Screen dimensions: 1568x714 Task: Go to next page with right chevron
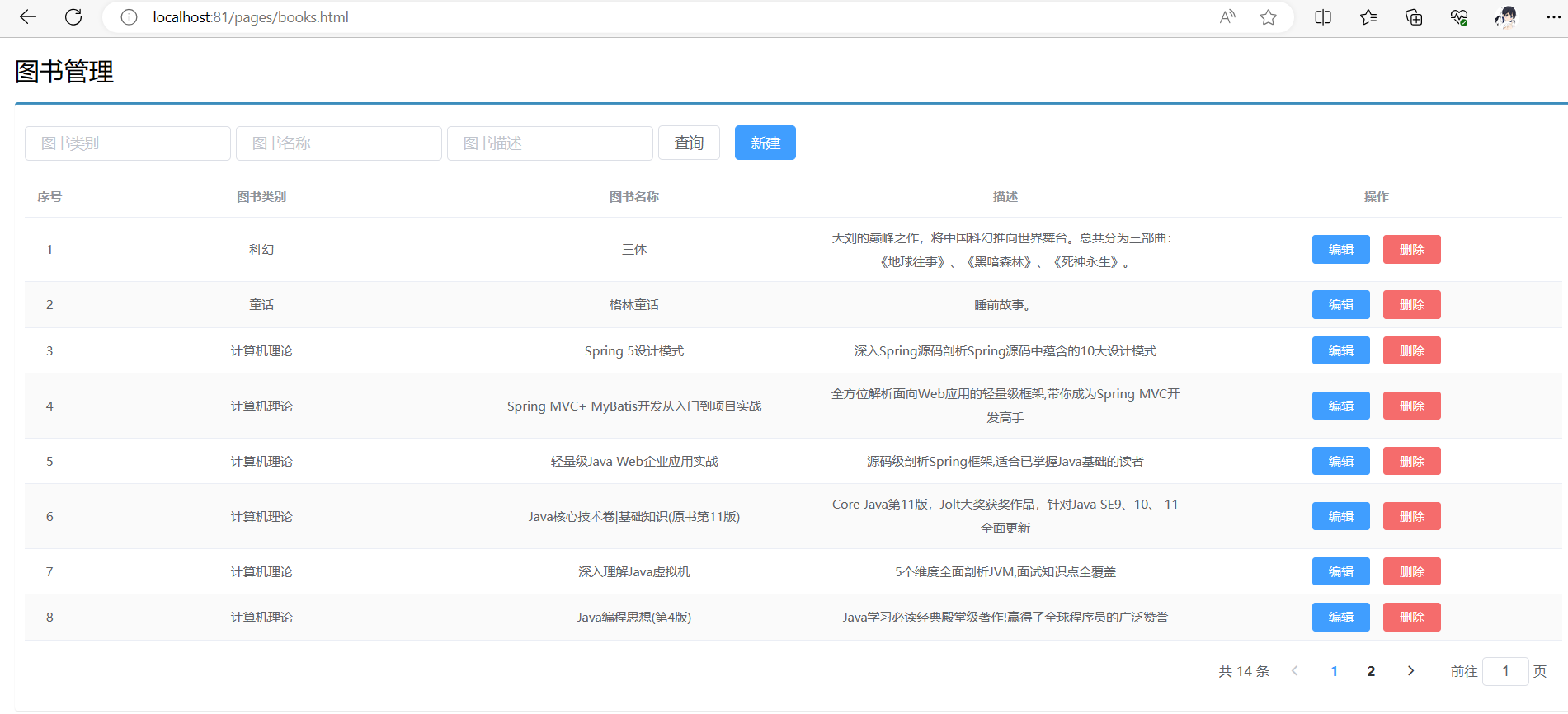click(1410, 671)
